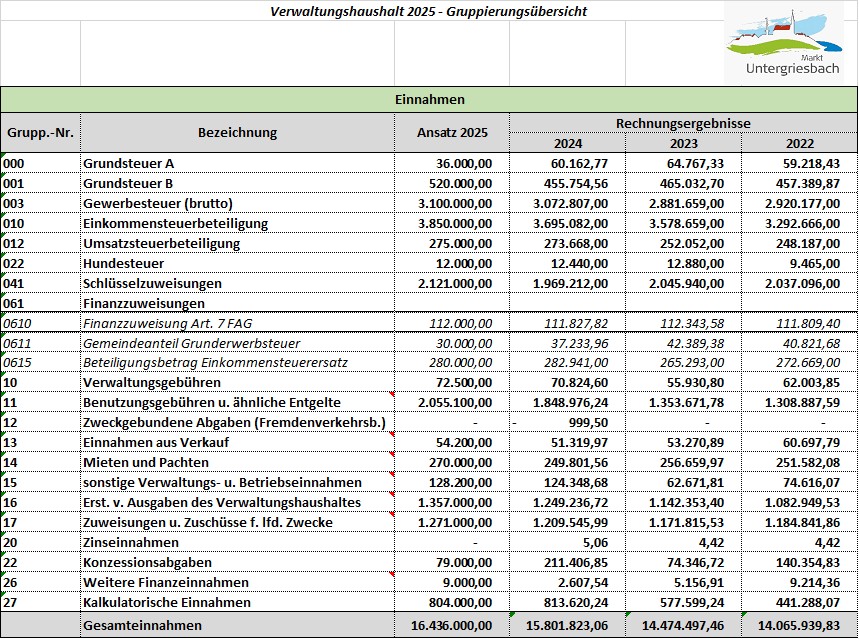Select the 2024 total '15.801.823,06'
Viewport: 859px width, 639px height.
tap(567, 625)
